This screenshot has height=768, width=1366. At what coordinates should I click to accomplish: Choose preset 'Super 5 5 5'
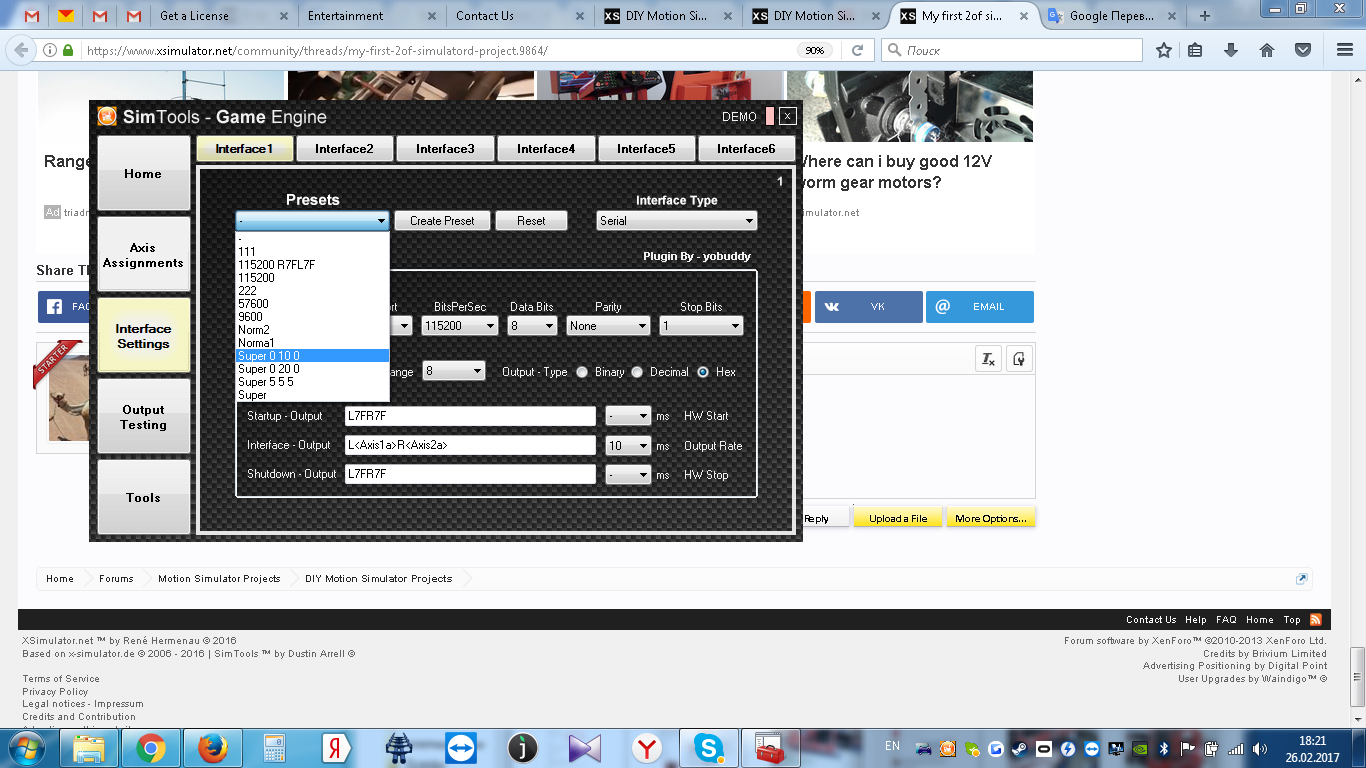click(x=312, y=382)
